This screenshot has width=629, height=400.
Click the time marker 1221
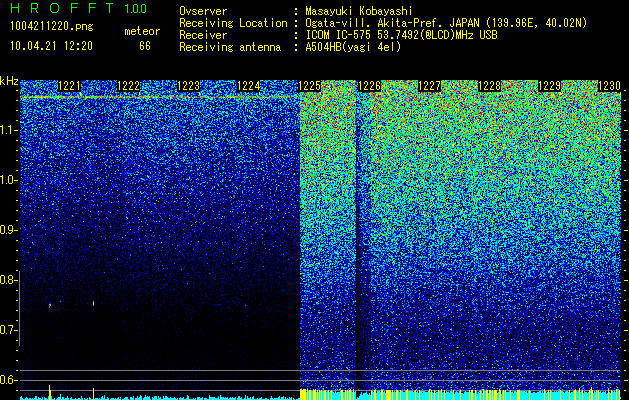[x=69, y=86]
